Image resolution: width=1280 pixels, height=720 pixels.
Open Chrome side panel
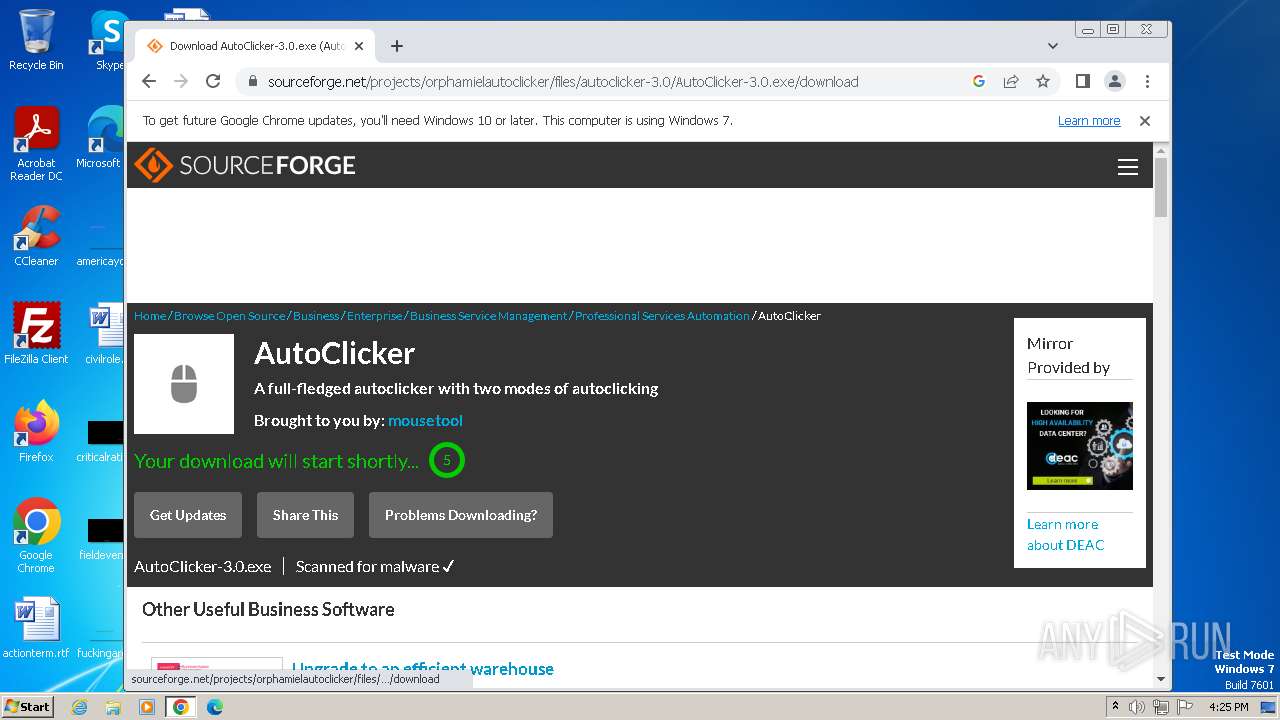(x=1082, y=82)
